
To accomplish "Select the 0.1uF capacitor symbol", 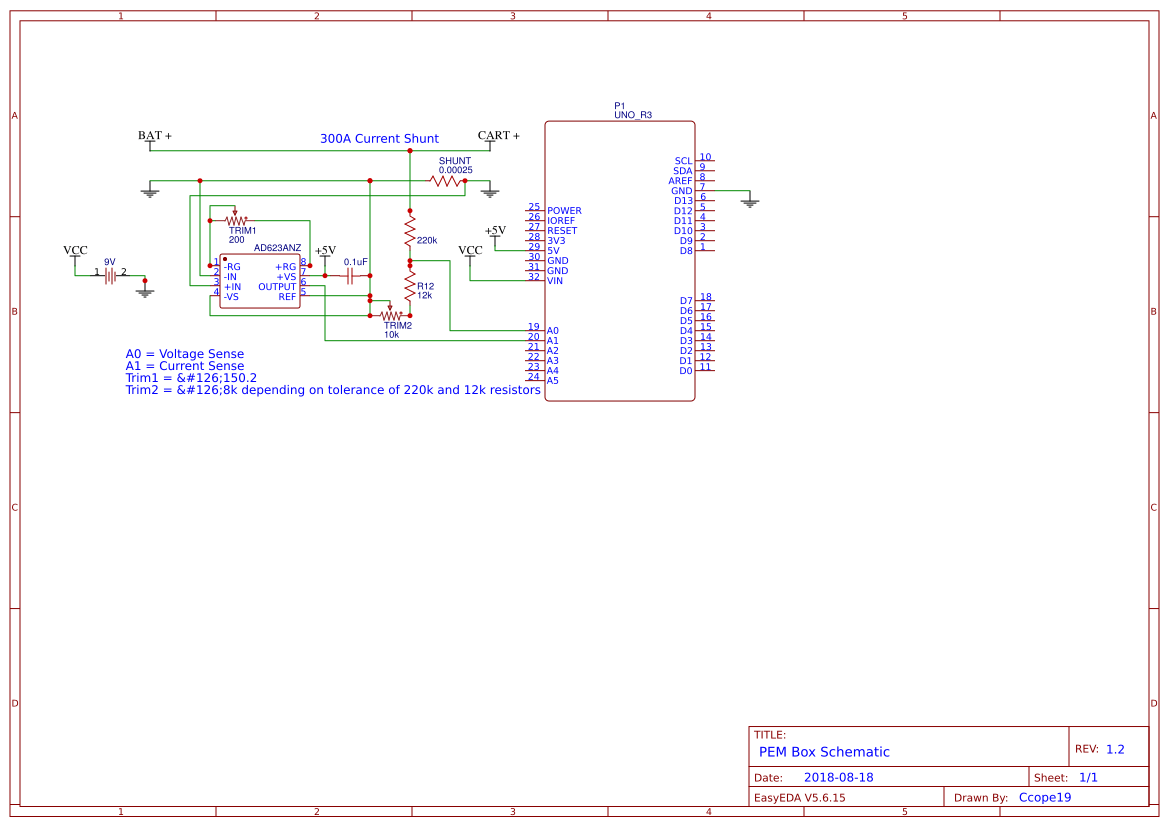I will click(x=349, y=276).
